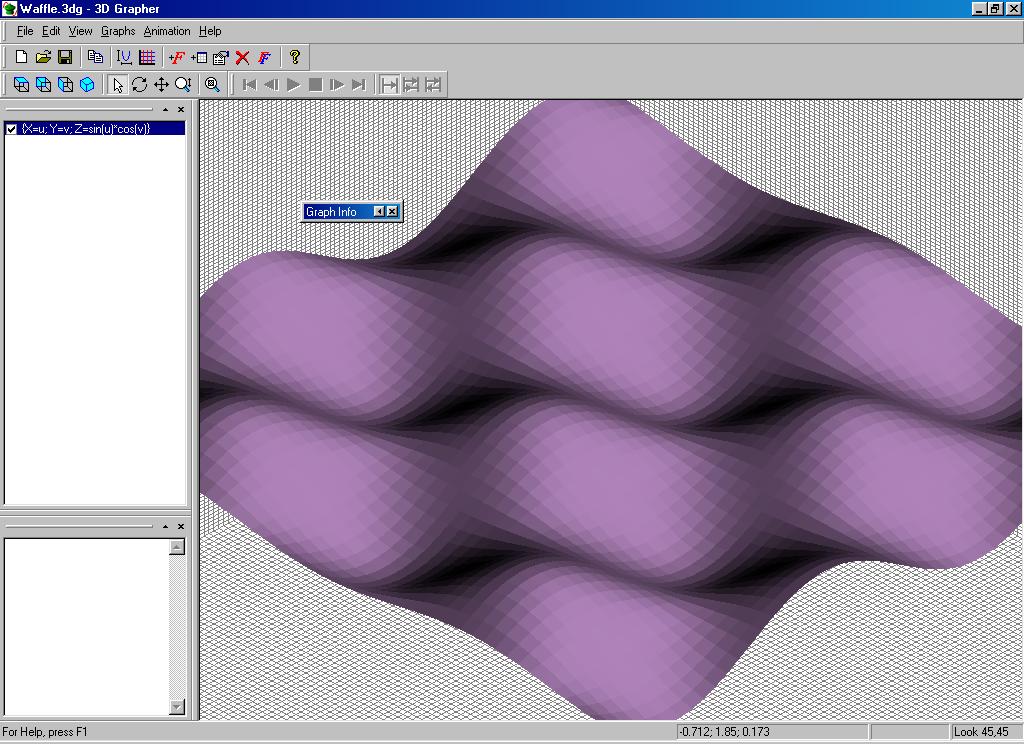Screen dimensions: 1024x744
Task: Open the Animation menu
Action: click(167, 31)
